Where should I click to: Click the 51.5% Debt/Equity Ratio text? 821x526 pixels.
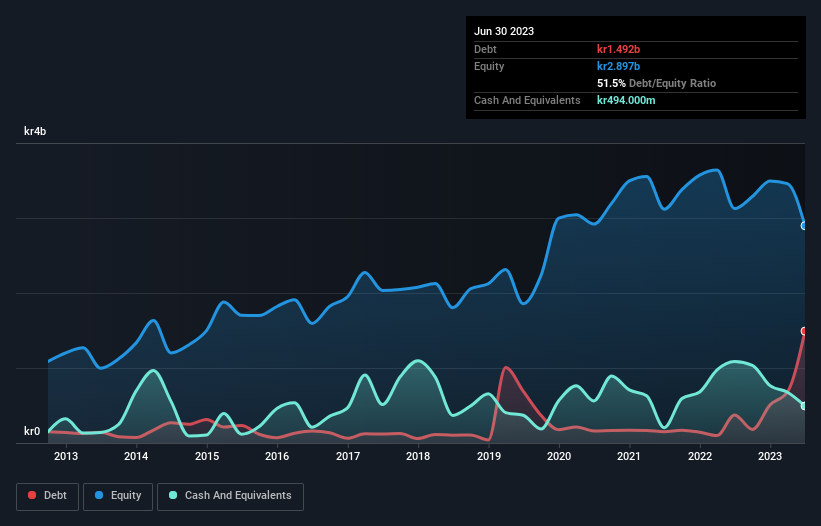[x=656, y=83]
